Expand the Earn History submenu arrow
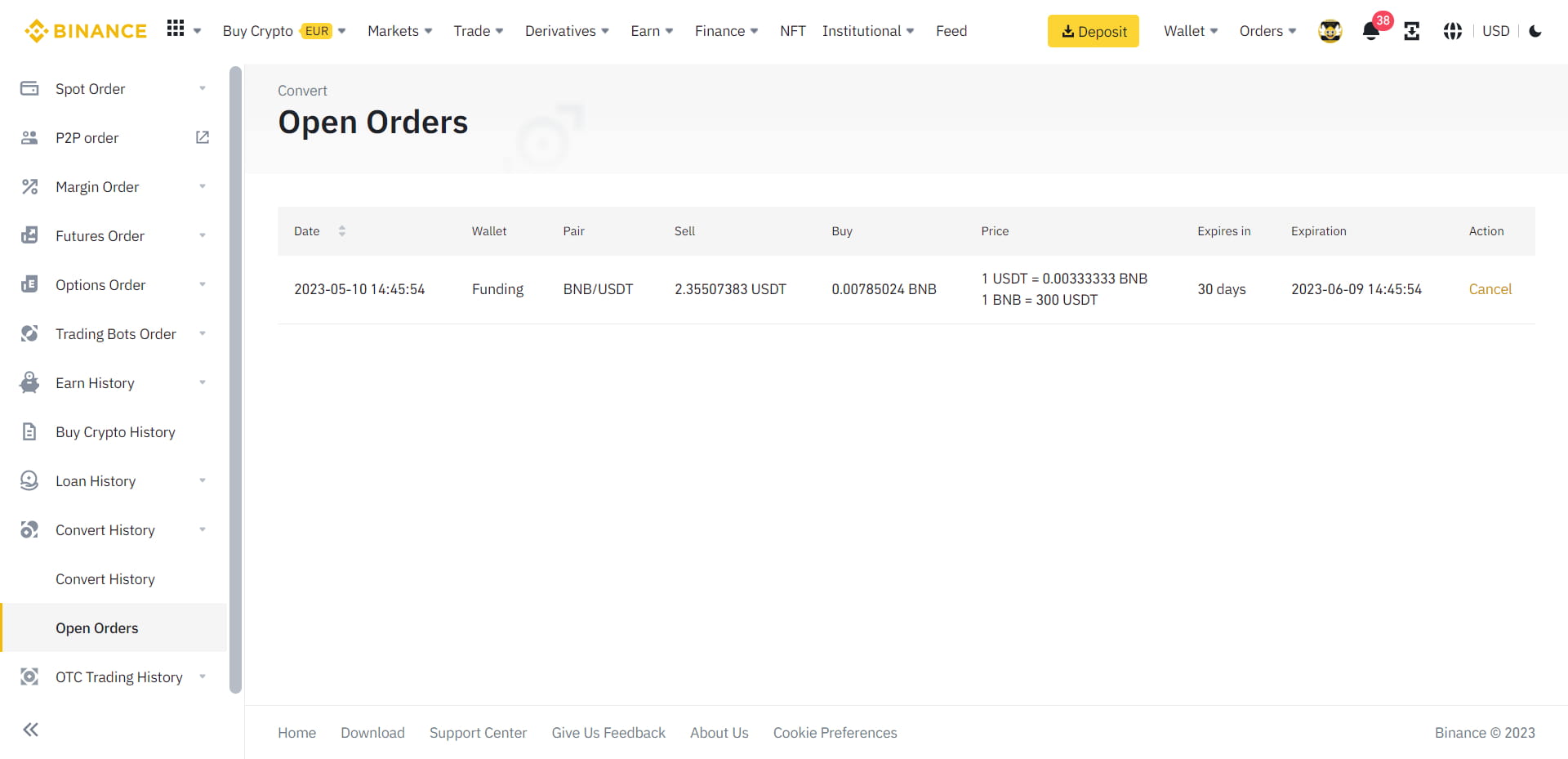This screenshot has width=1568, height=759. point(203,382)
